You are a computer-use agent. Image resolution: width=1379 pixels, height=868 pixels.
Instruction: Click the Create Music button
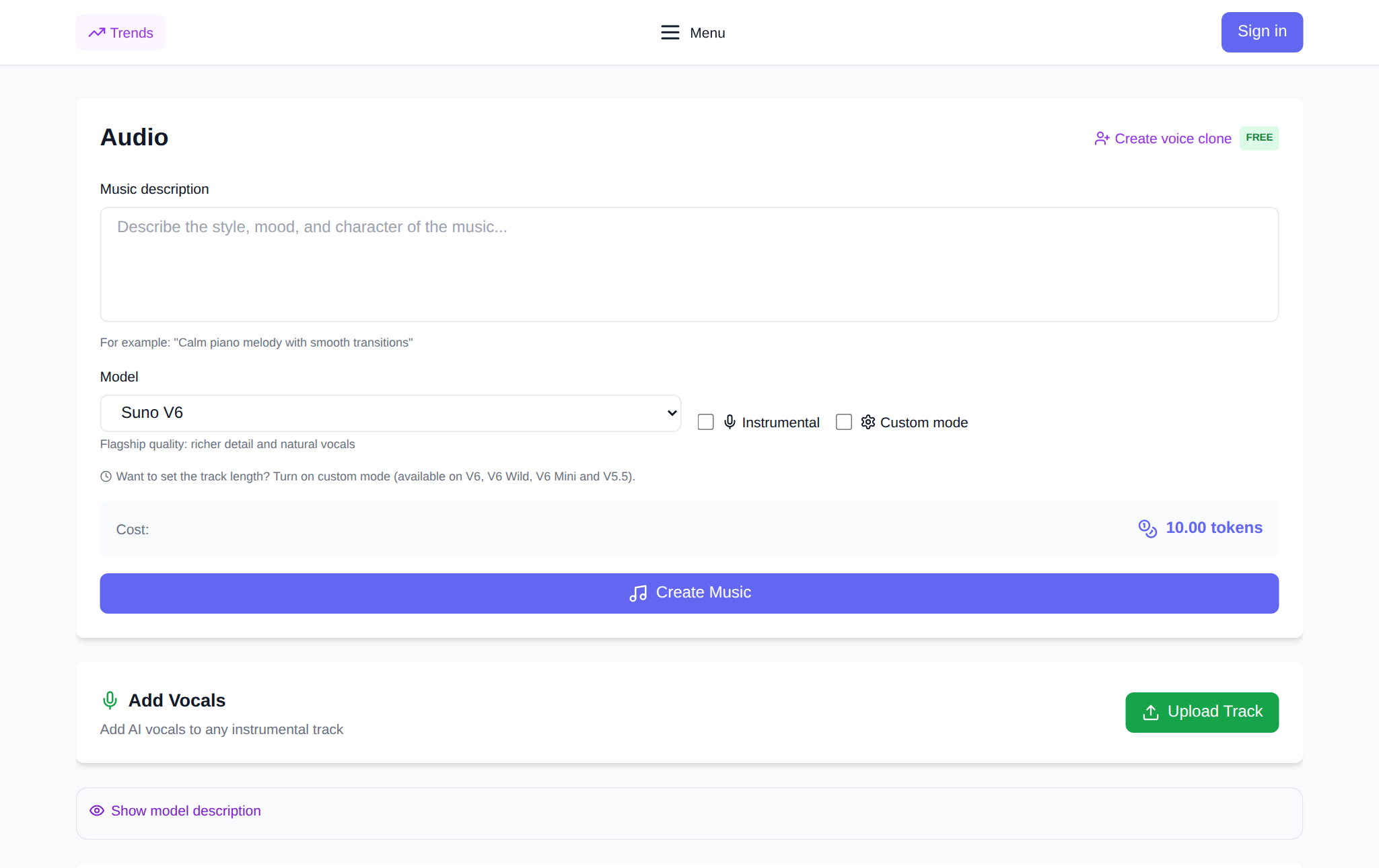tap(689, 593)
